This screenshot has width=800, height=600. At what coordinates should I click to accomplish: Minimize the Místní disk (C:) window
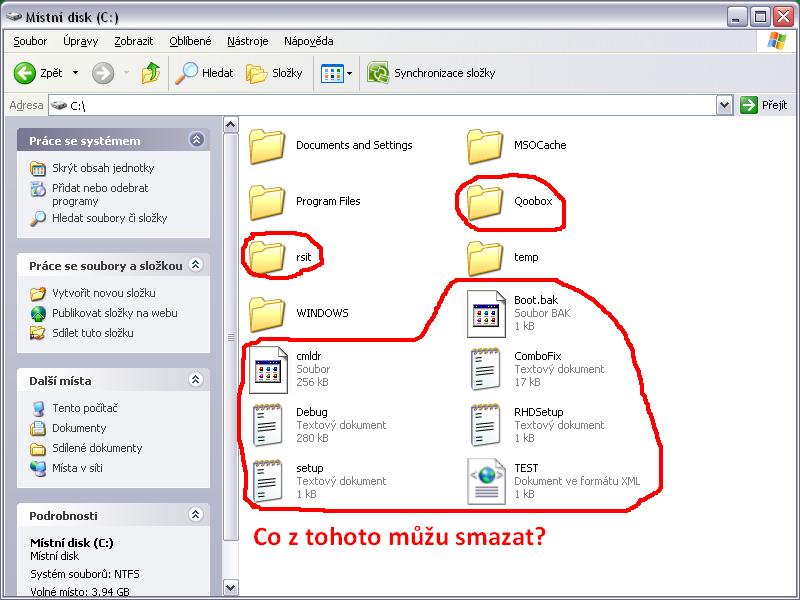[736, 17]
